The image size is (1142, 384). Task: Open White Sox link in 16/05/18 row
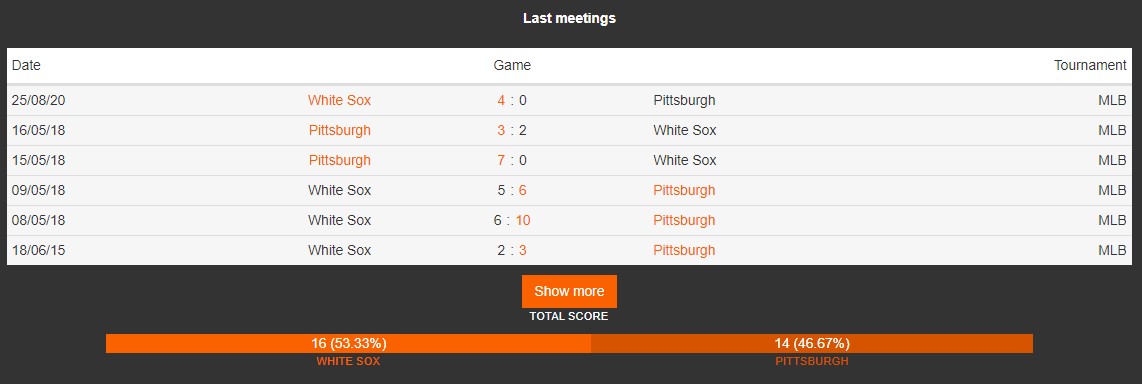pos(685,130)
